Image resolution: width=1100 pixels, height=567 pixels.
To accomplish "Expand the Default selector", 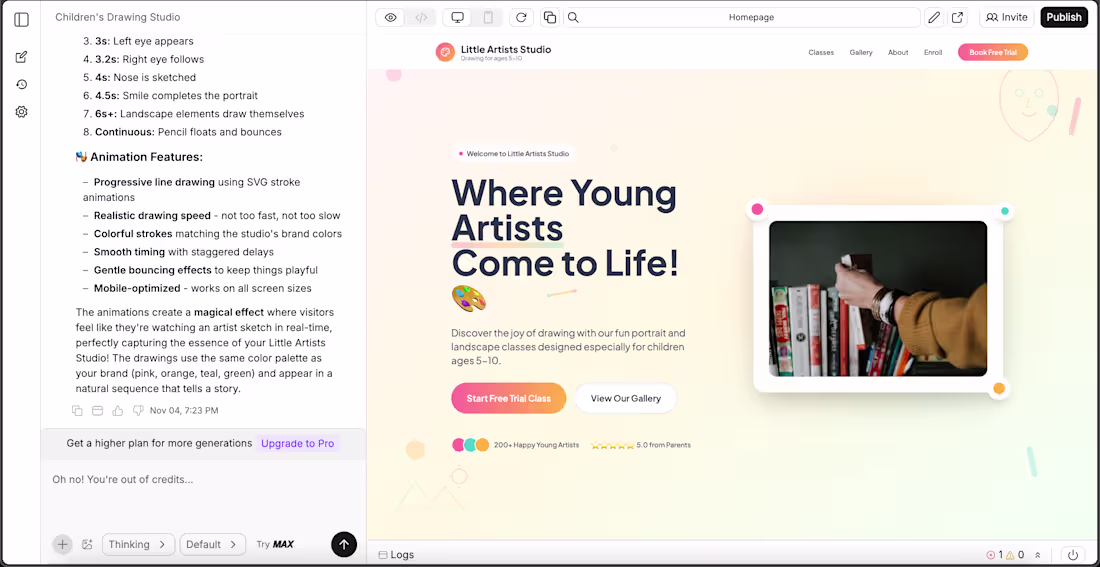I will [x=213, y=545].
